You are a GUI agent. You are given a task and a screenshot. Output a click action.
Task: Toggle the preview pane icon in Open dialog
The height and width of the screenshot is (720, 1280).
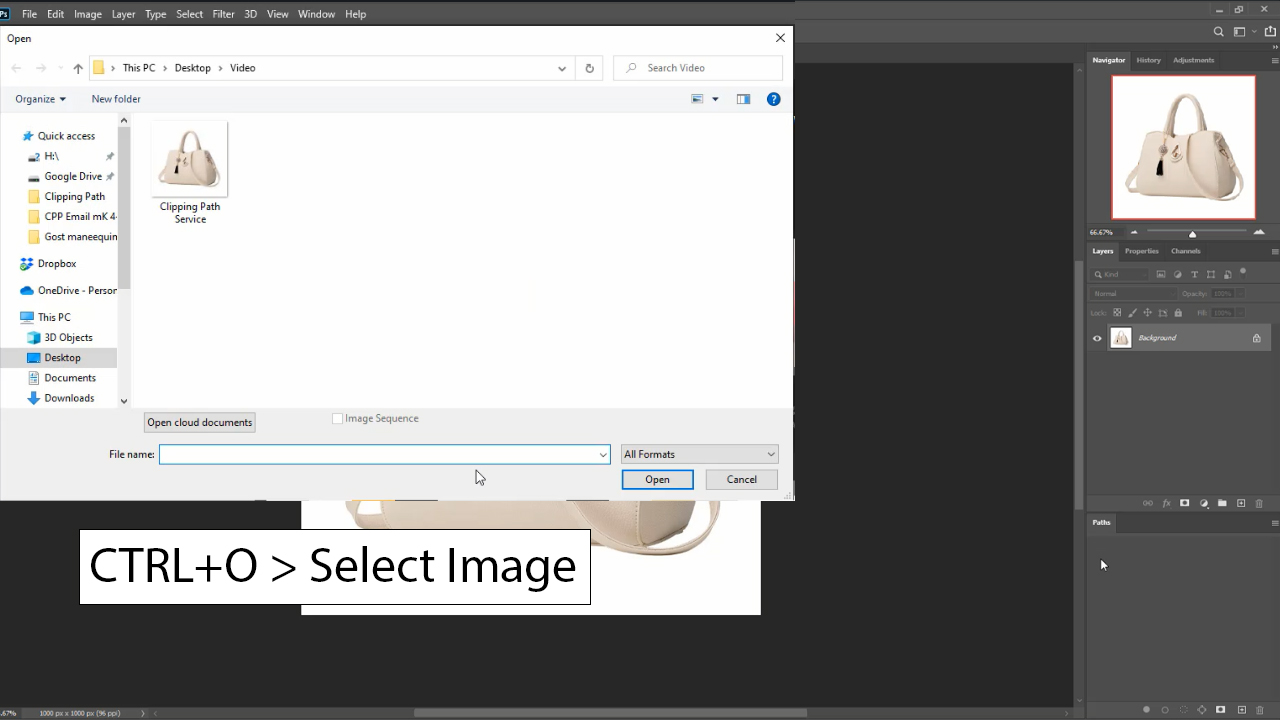(x=743, y=99)
